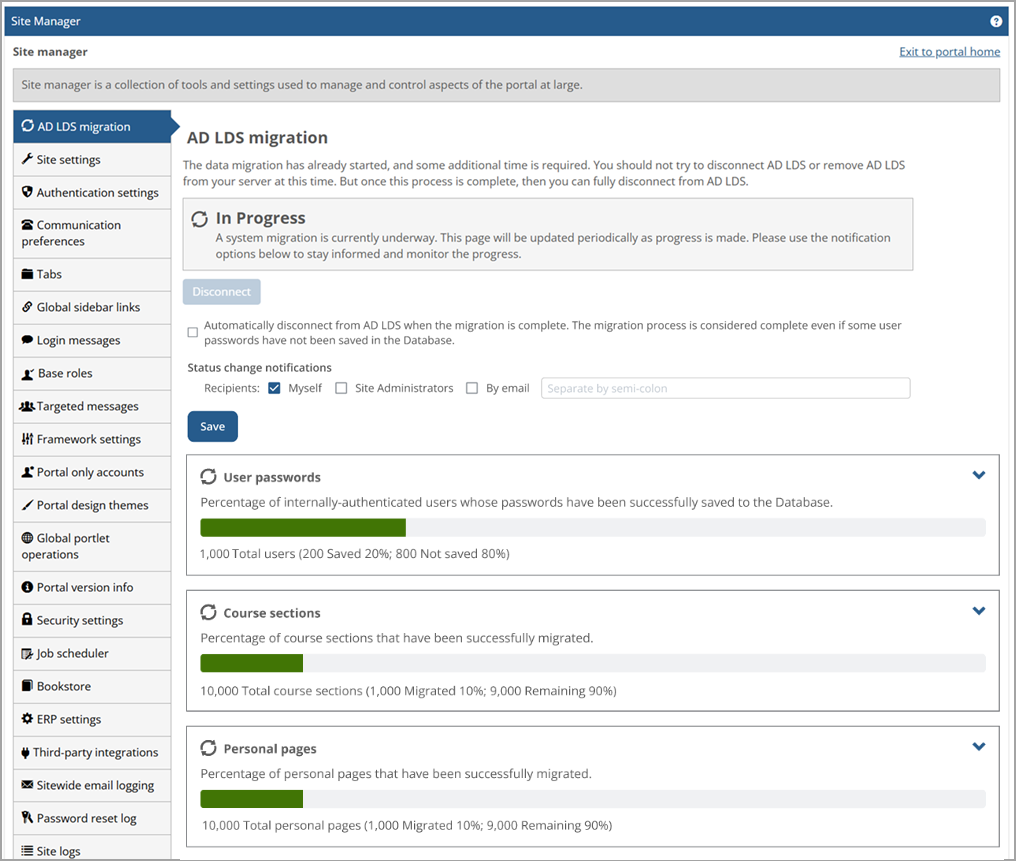Click the AD LDS migration sync icon in sidebar
Image resolution: width=1016 pixels, height=861 pixels.
pos(27,126)
